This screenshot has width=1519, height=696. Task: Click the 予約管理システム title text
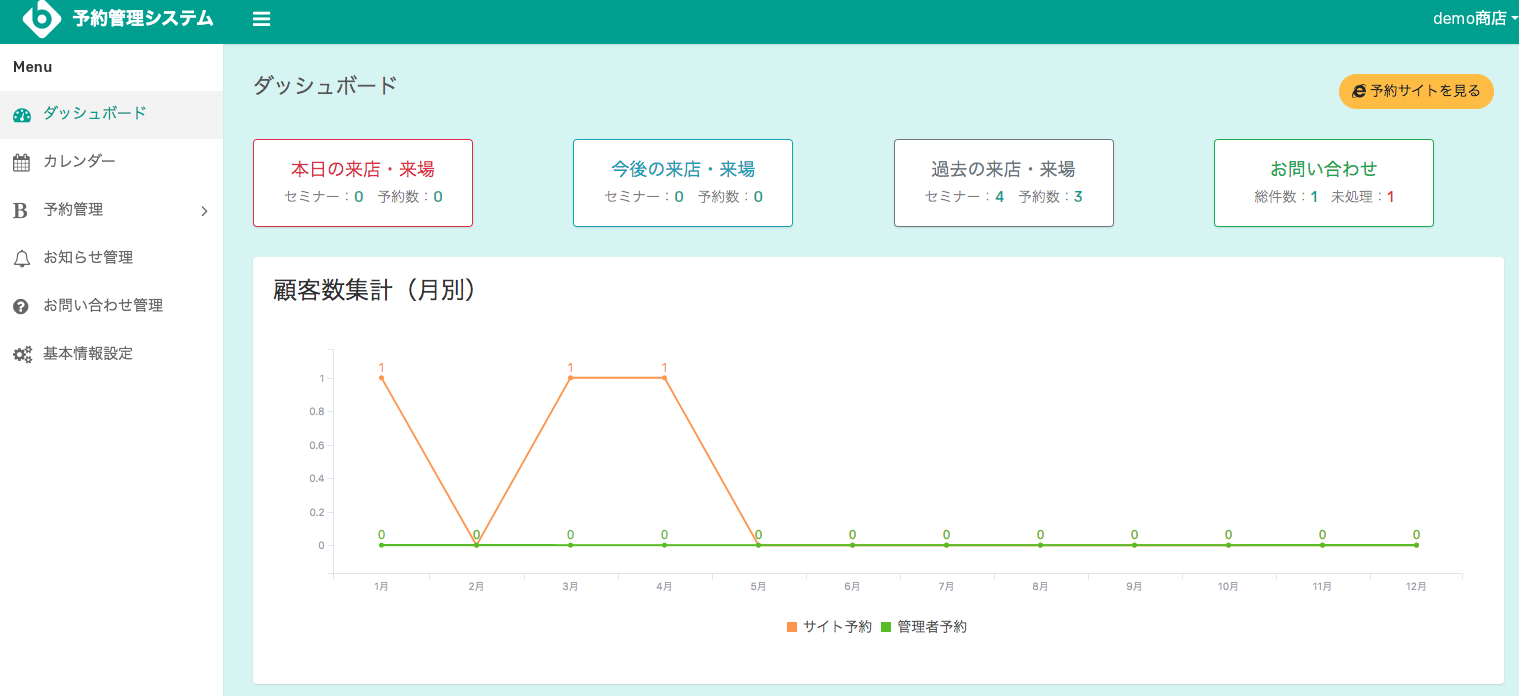[x=143, y=18]
